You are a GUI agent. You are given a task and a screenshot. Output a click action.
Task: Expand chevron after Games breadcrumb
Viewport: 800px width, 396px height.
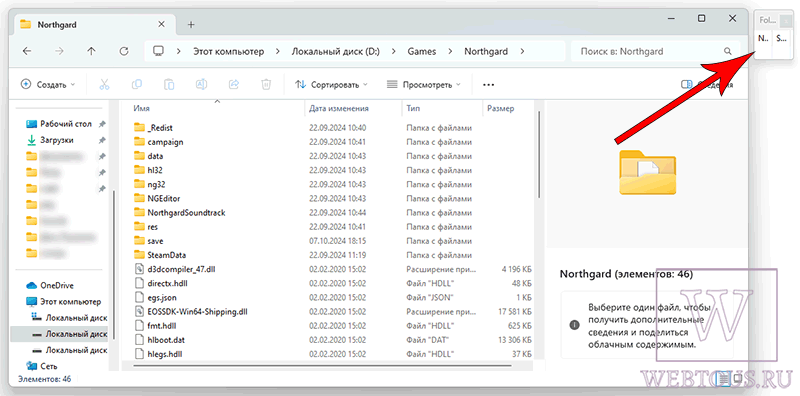tap(450, 51)
